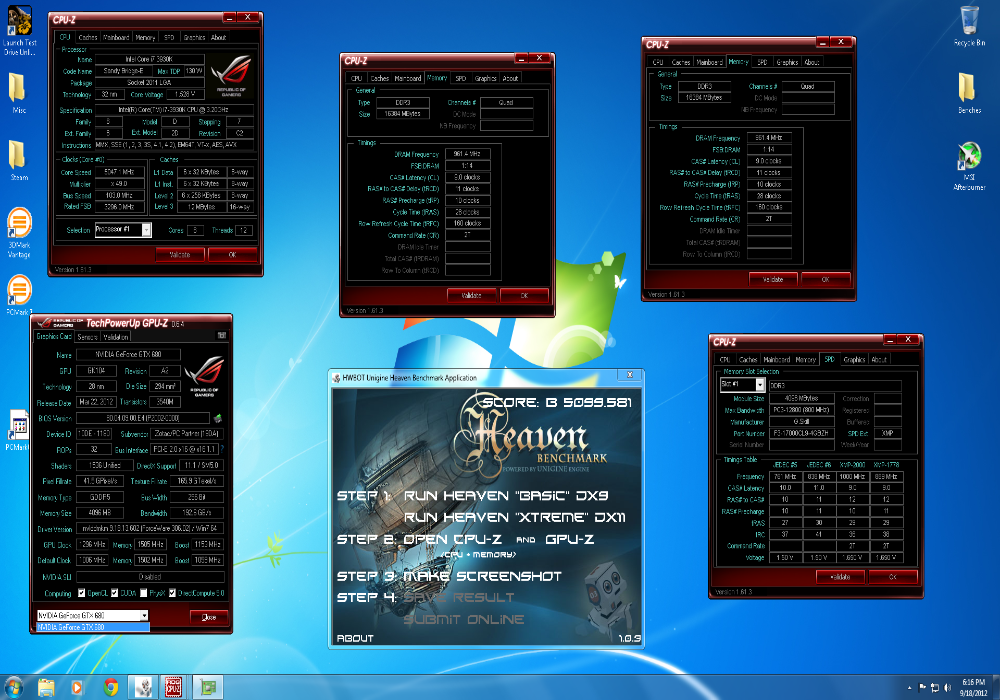Click the Part Number field in CPU-Z SPD
The image size is (1000, 700).
point(802,433)
